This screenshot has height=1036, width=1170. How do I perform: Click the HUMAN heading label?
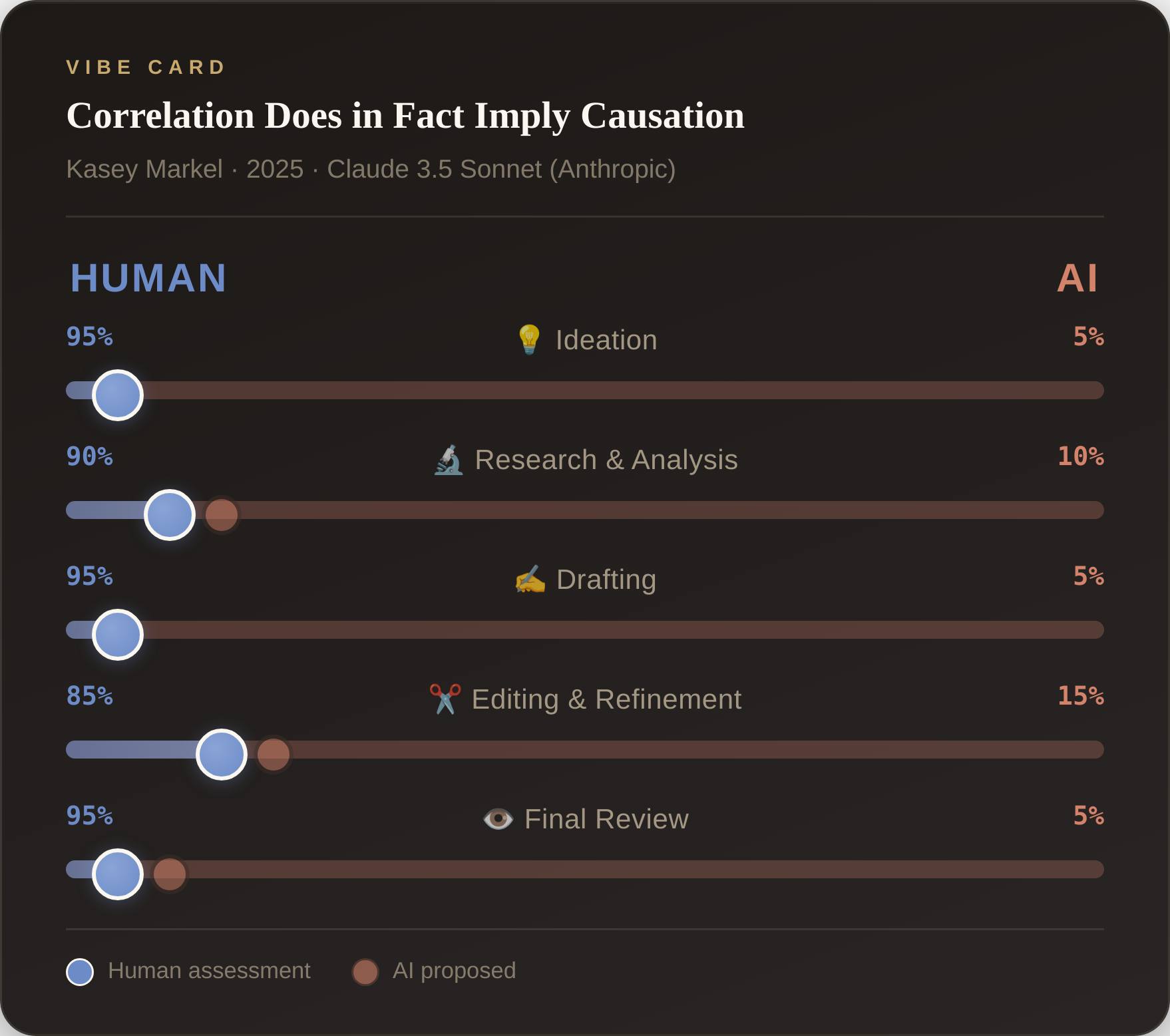click(148, 278)
